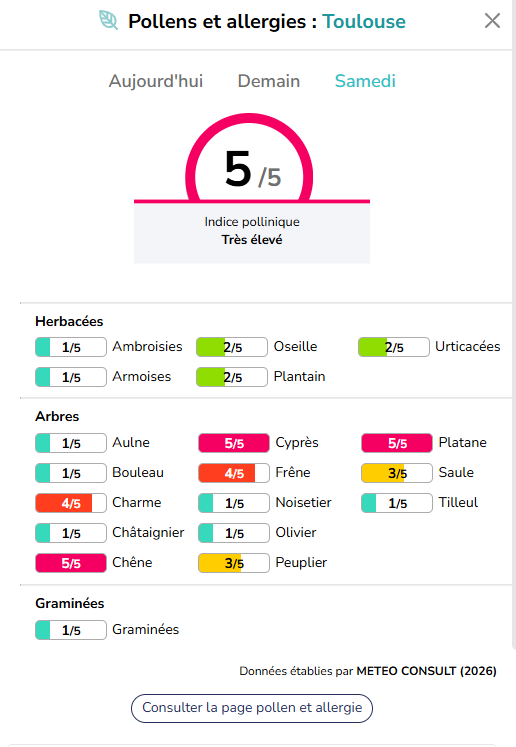Open the Consulter la page pollen et allergie button
516x747 pixels.
coord(252,708)
